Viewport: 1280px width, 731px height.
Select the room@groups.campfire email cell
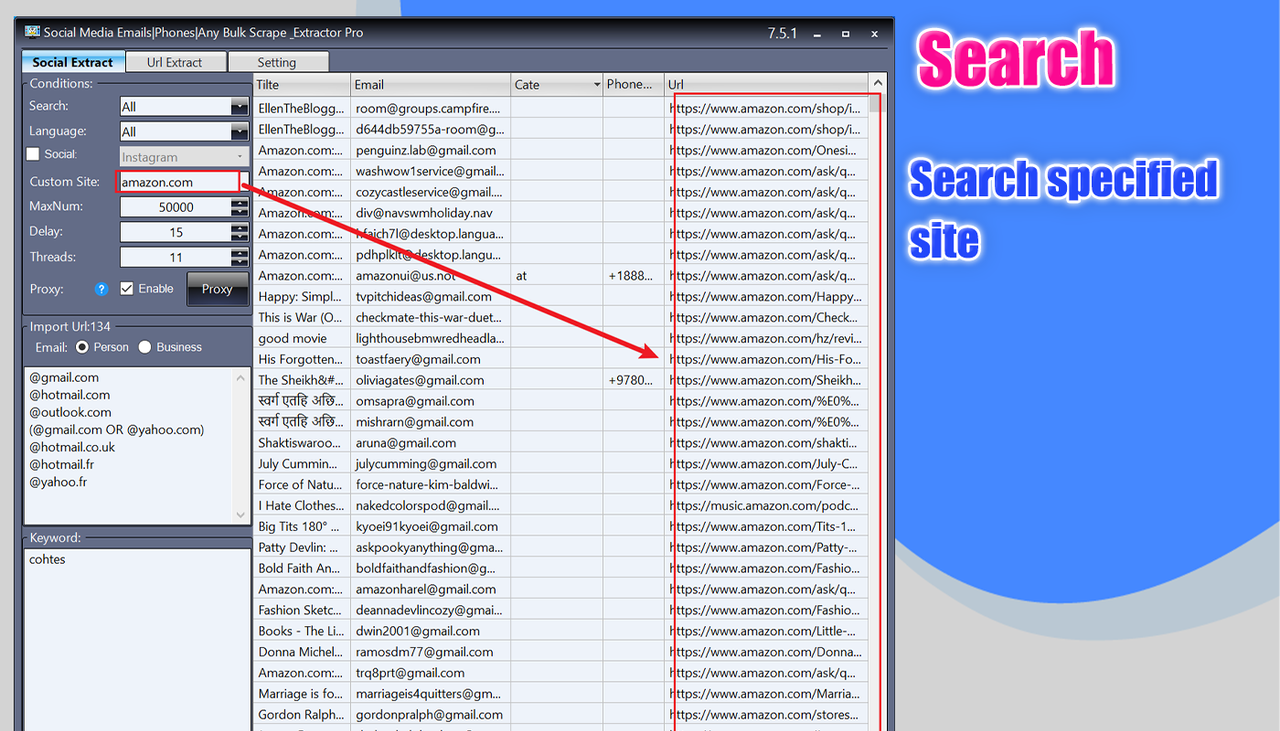click(431, 108)
